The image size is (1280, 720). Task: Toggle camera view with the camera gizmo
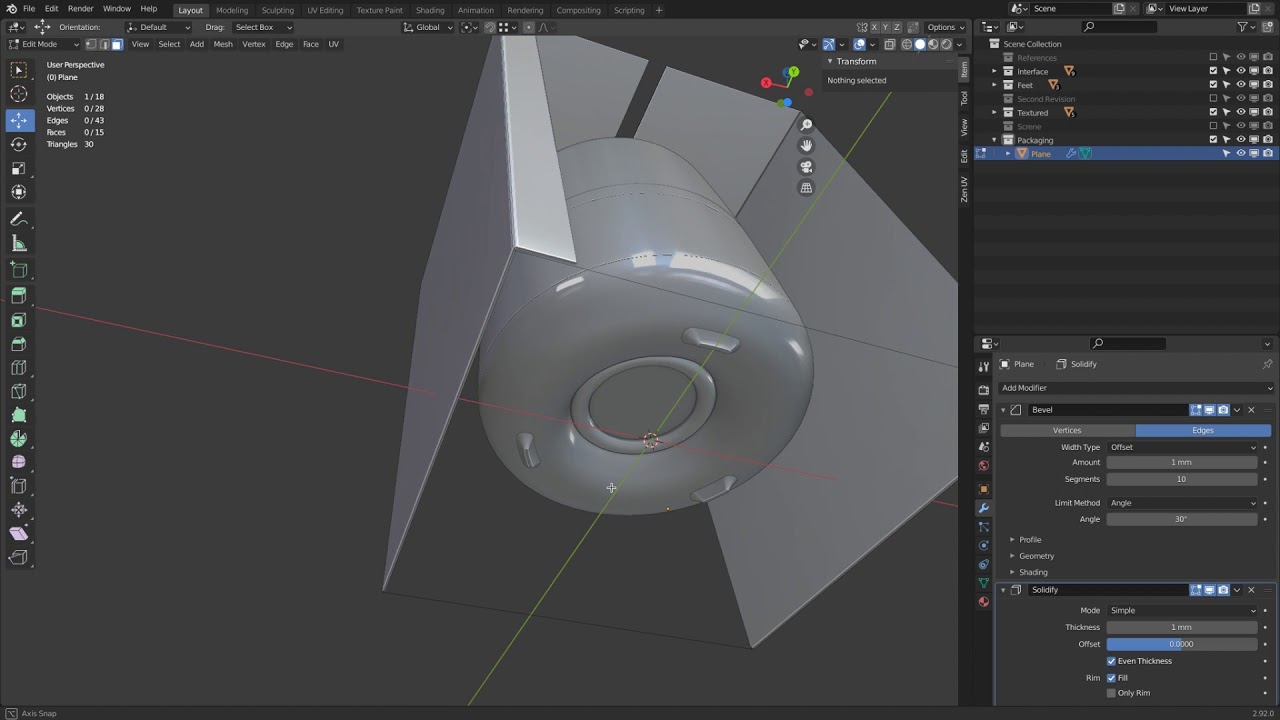point(806,167)
